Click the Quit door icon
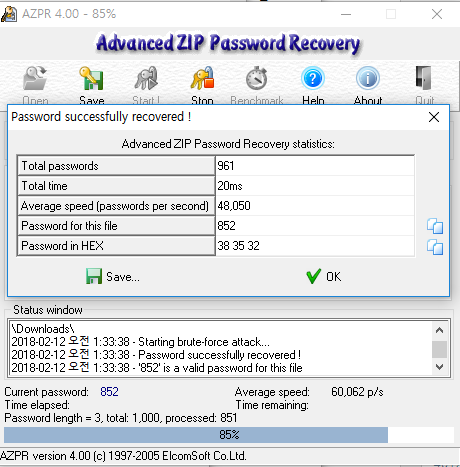The image size is (460, 467). [x=424, y=78]
